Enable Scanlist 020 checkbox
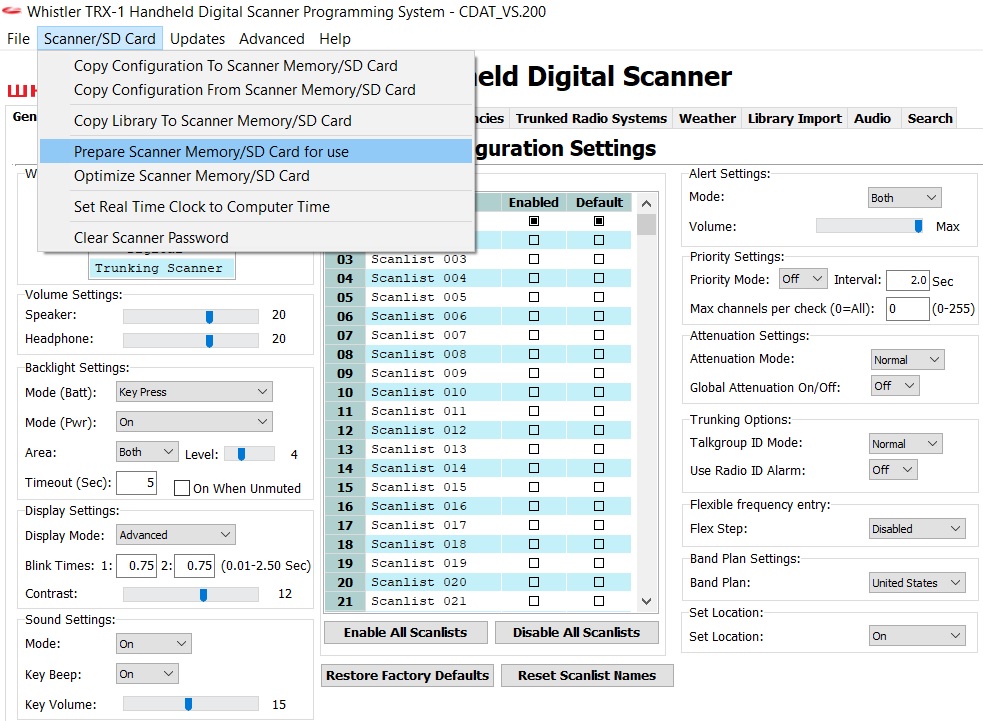This screenshot has height=721, width=983. [534, 582]
